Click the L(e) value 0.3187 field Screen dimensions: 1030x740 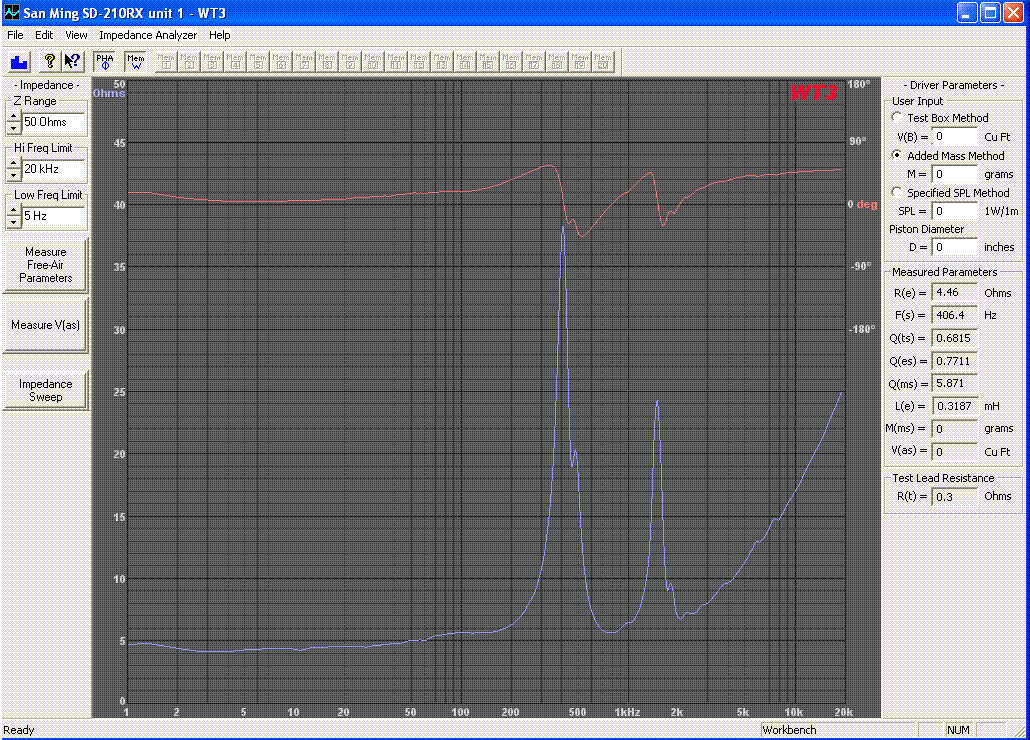coord(954,406)
